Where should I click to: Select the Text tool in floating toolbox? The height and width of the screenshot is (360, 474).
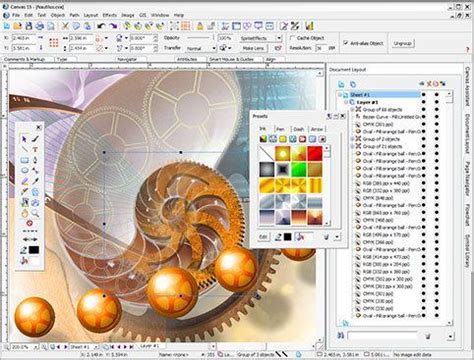click(x=35, y=149)
